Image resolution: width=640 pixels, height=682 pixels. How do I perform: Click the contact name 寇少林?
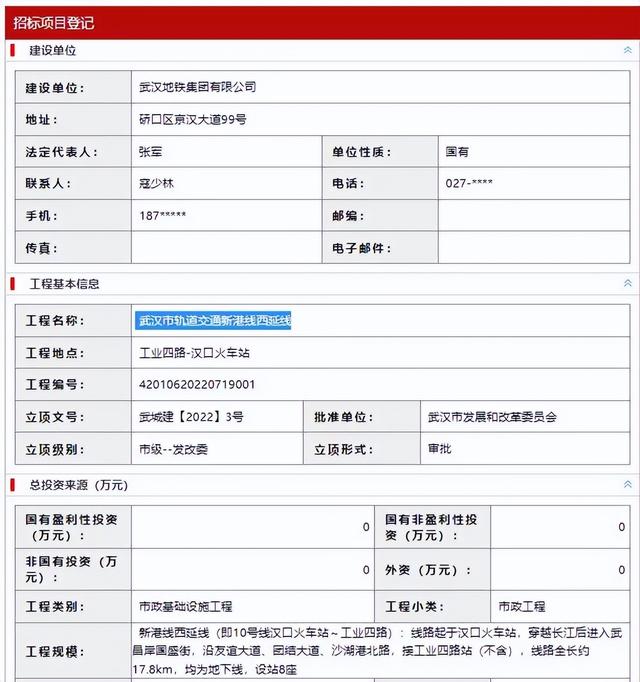click(x=156, y=183)
